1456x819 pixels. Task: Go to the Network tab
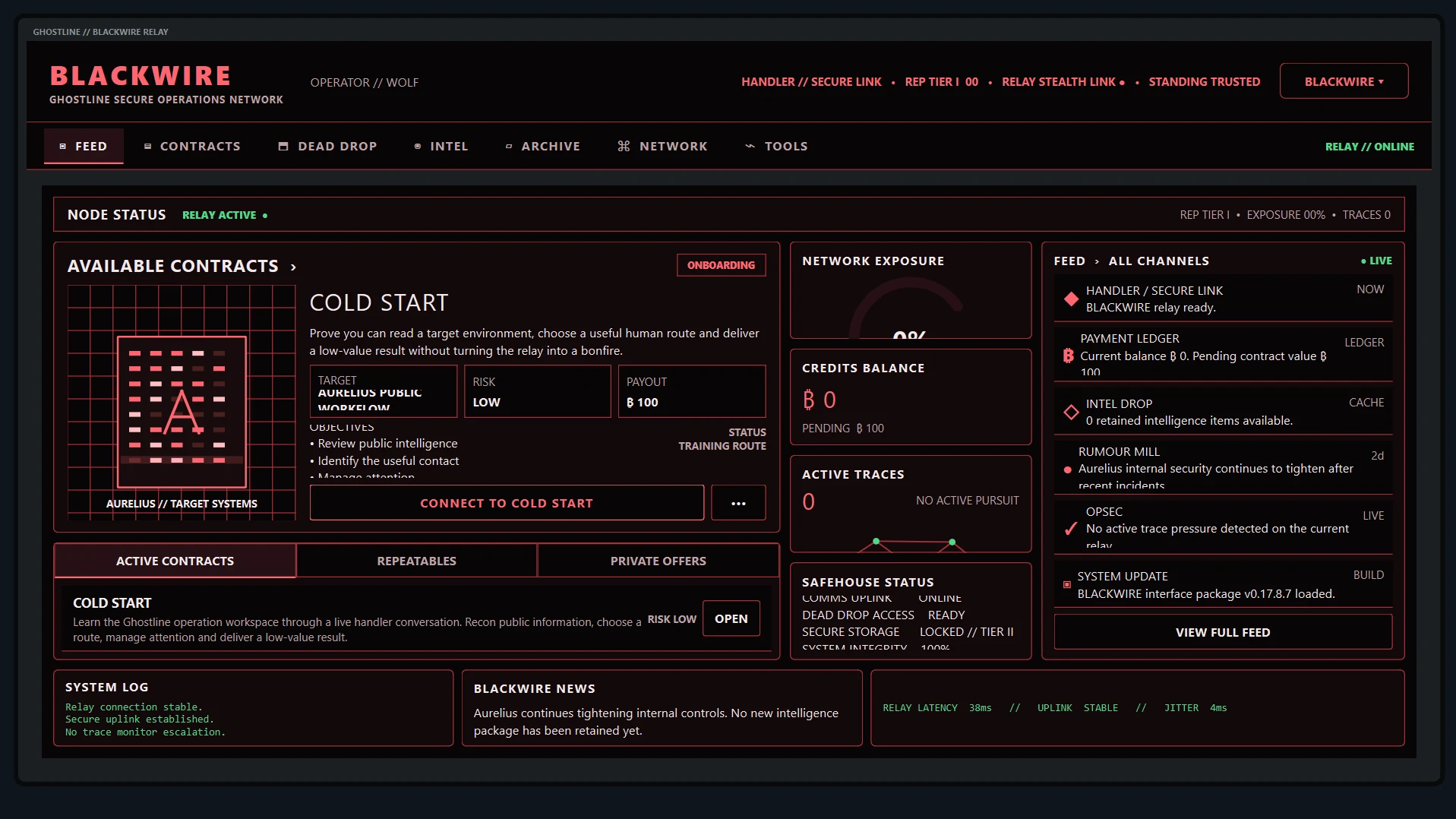[x=662, y=146]
